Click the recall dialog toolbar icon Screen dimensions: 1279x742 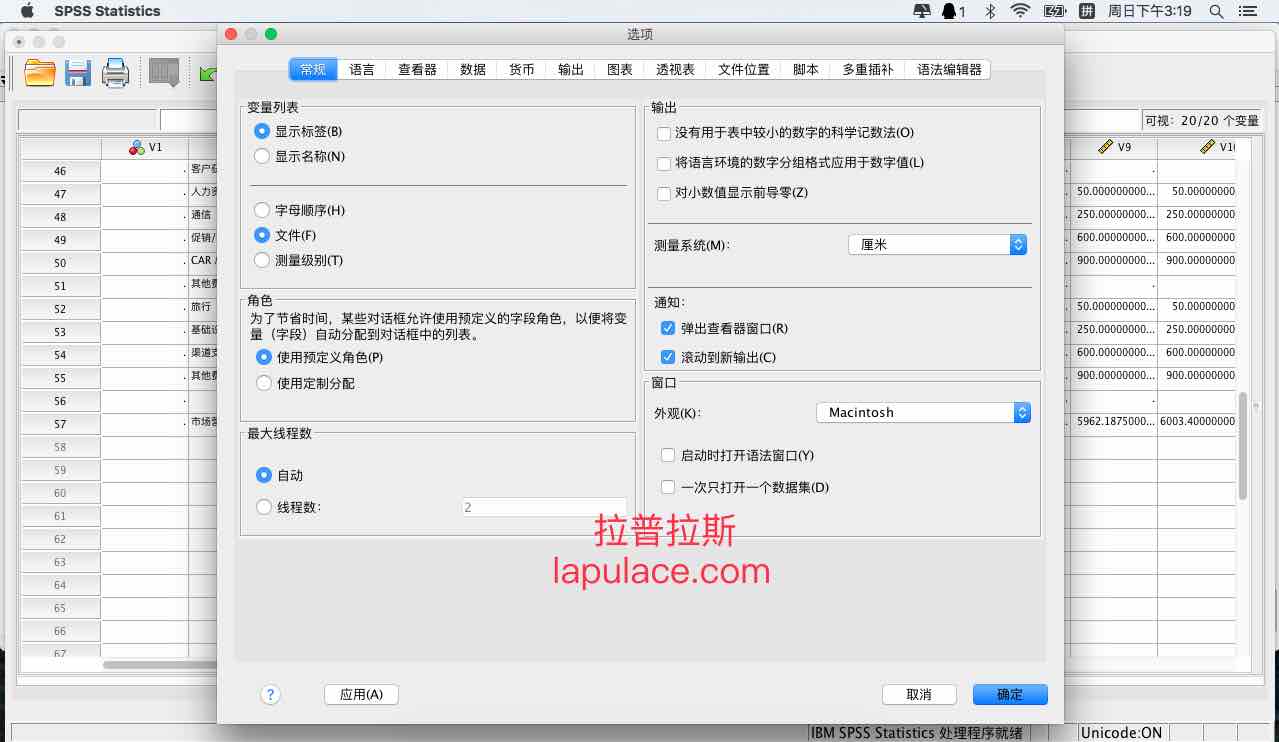[x=164, y=72]
